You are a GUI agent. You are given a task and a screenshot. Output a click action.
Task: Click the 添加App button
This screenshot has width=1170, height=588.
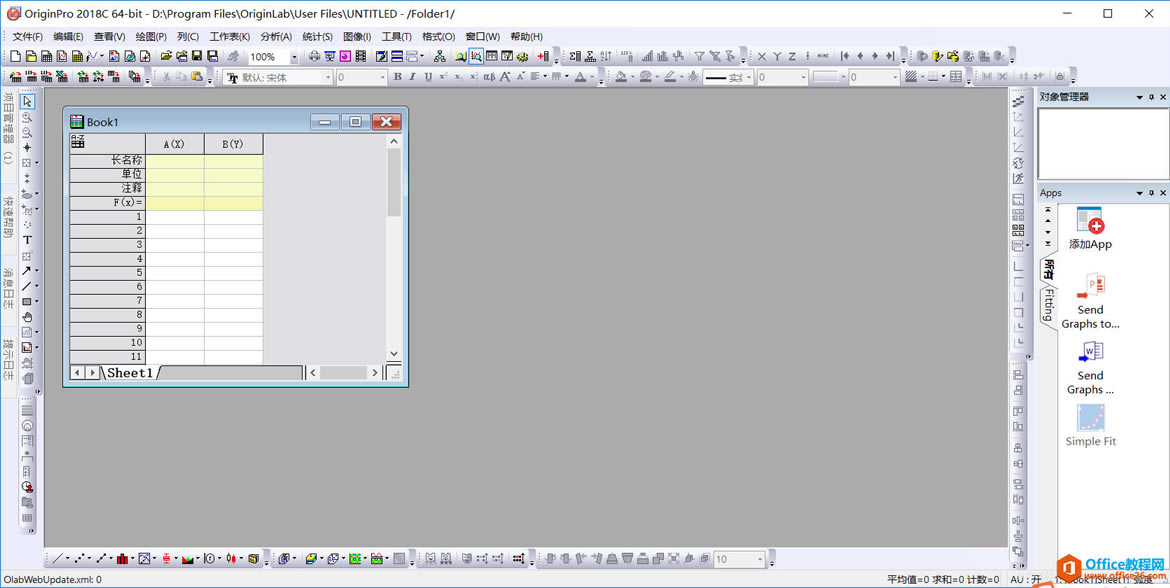pyautogui.click(x=1090, y=228)
